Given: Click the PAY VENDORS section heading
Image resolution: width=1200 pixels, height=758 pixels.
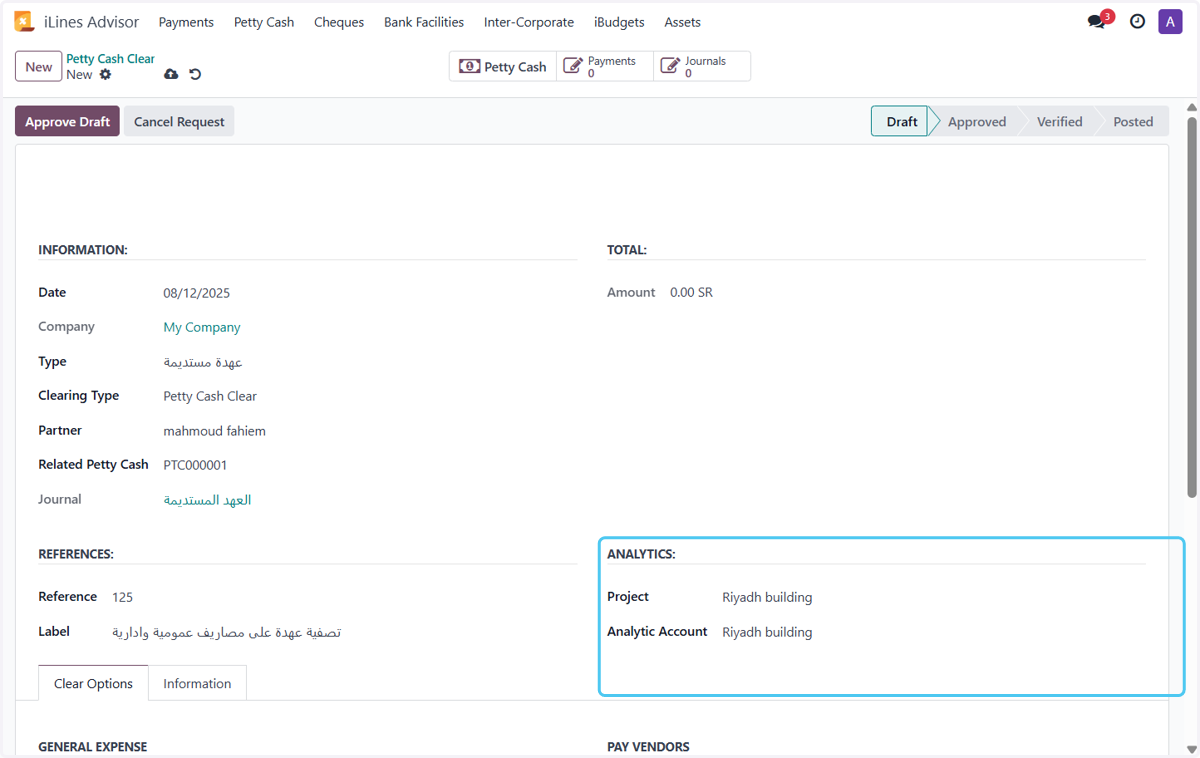Looking at the screenshot, I should 648,747.
